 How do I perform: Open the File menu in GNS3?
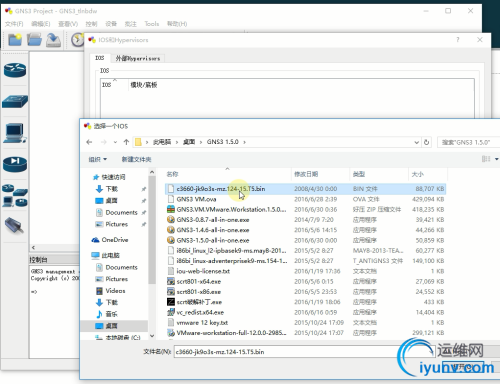coord(14,24)
